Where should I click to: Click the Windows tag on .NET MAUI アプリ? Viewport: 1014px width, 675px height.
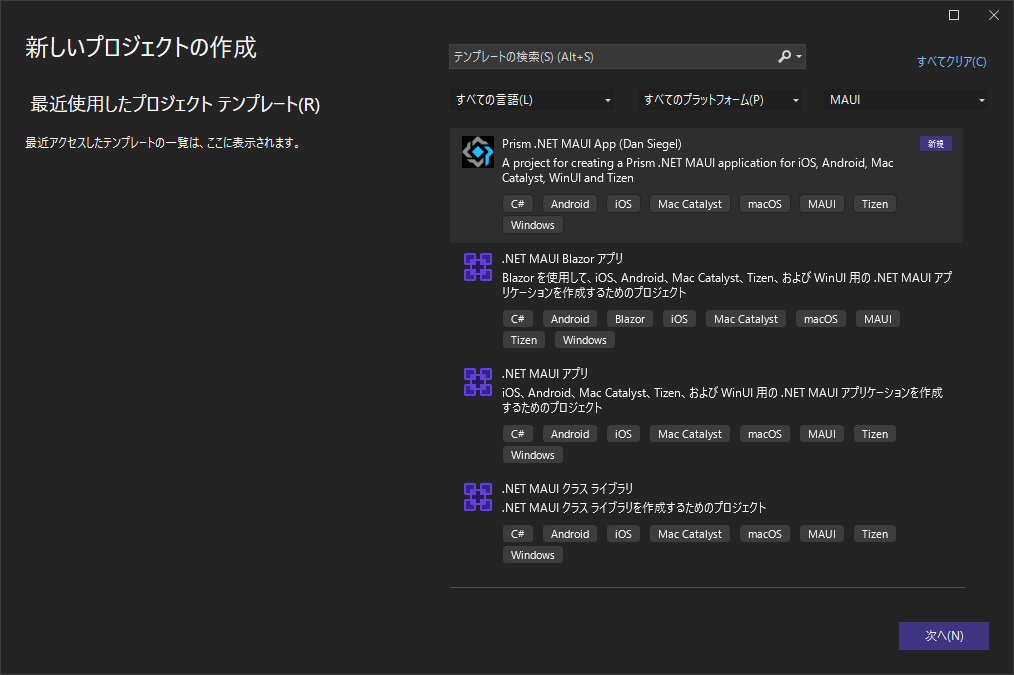pyautogui.click(x=532, y=455)
